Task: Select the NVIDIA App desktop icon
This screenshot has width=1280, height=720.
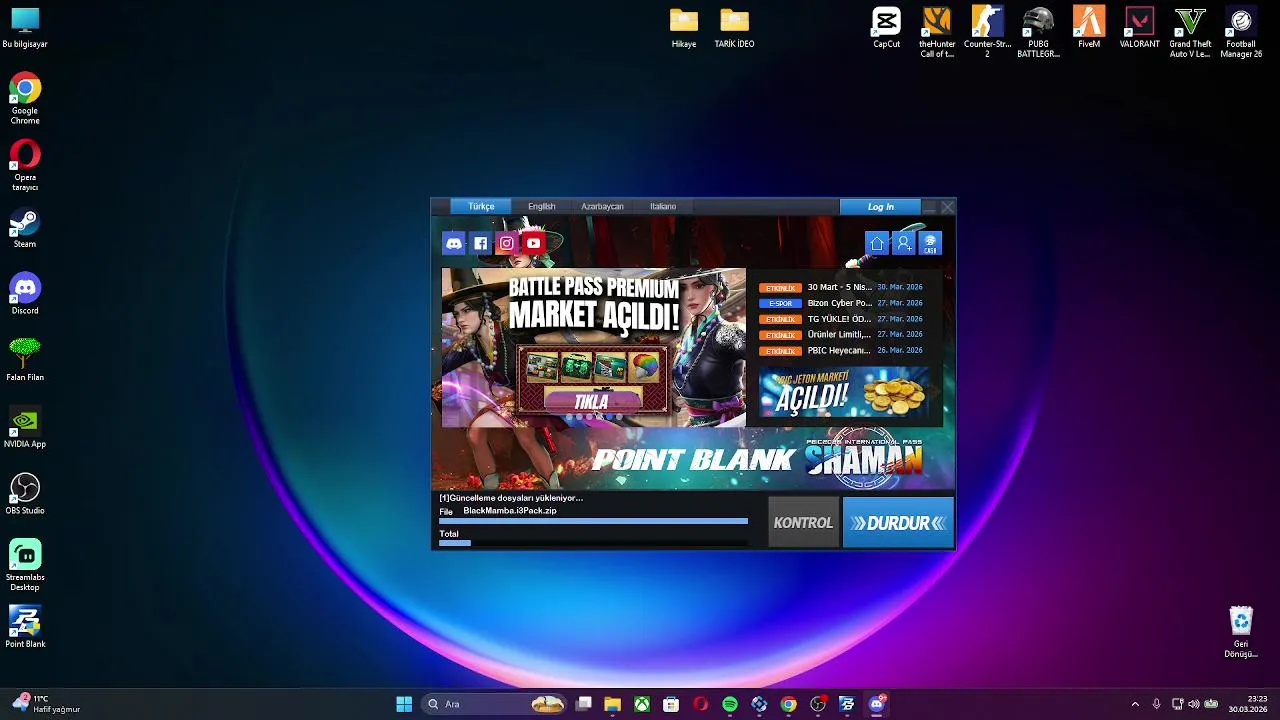Action: [x=25, y=428]
